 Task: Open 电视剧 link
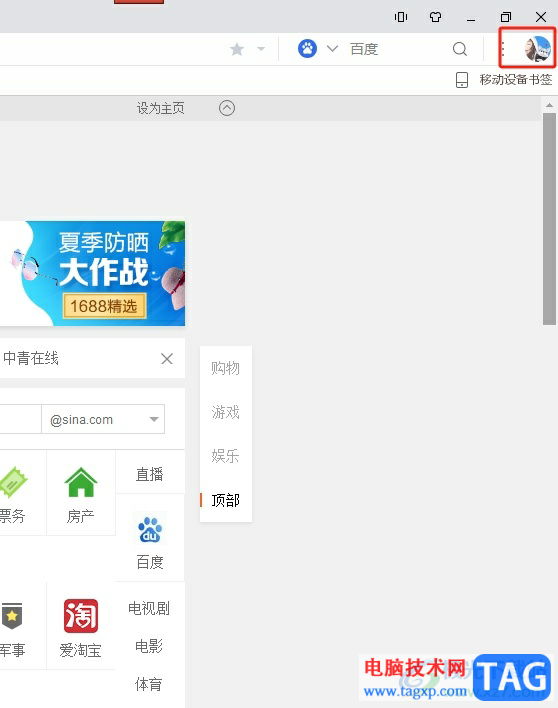click(149, 608)
